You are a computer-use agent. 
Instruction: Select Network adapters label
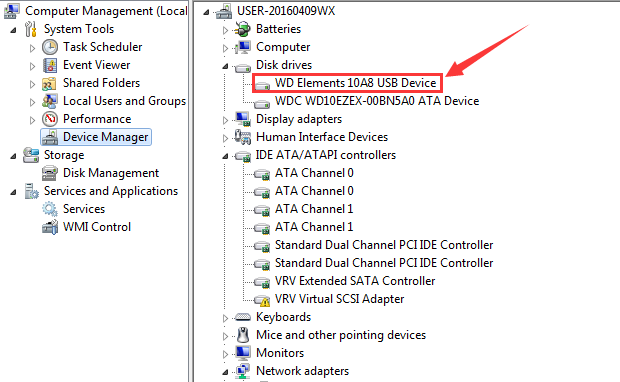click(302, 371)
